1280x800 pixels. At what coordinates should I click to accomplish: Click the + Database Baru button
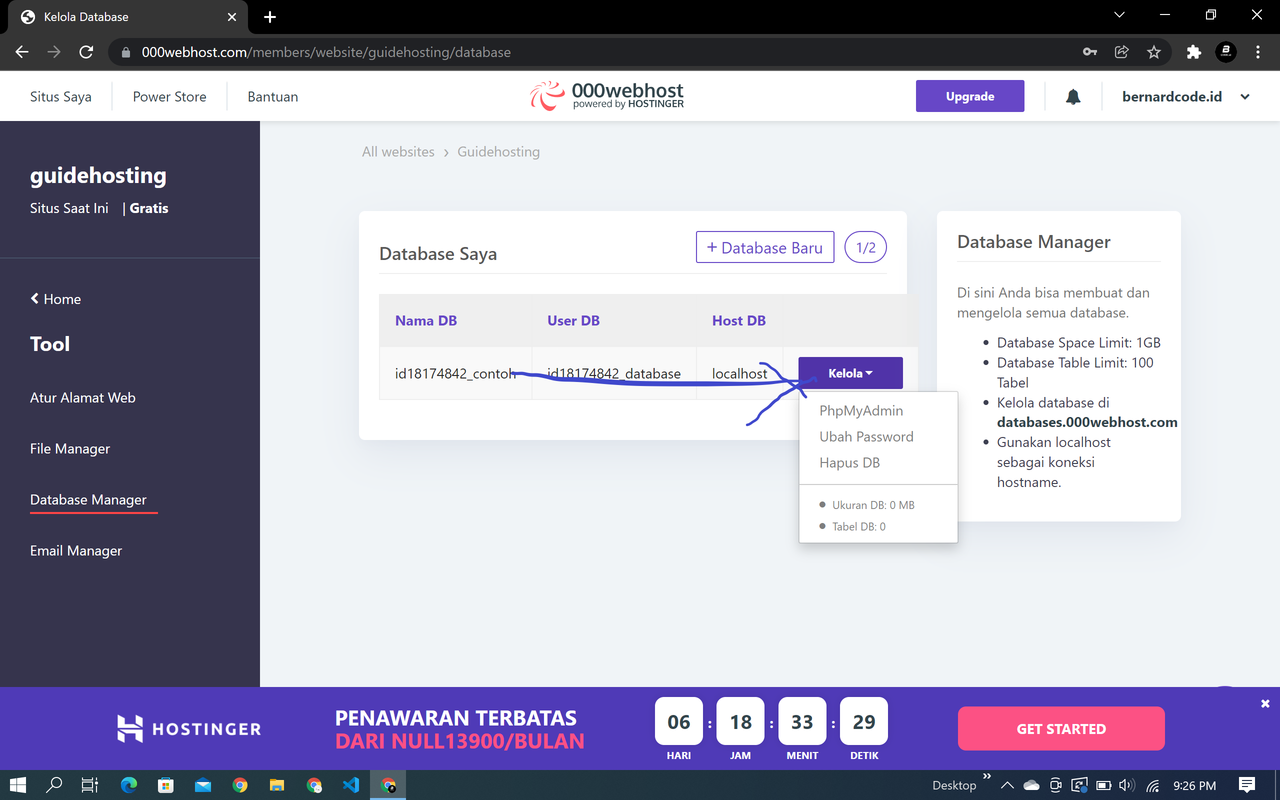pyautogui.click(x=765, y=248)
